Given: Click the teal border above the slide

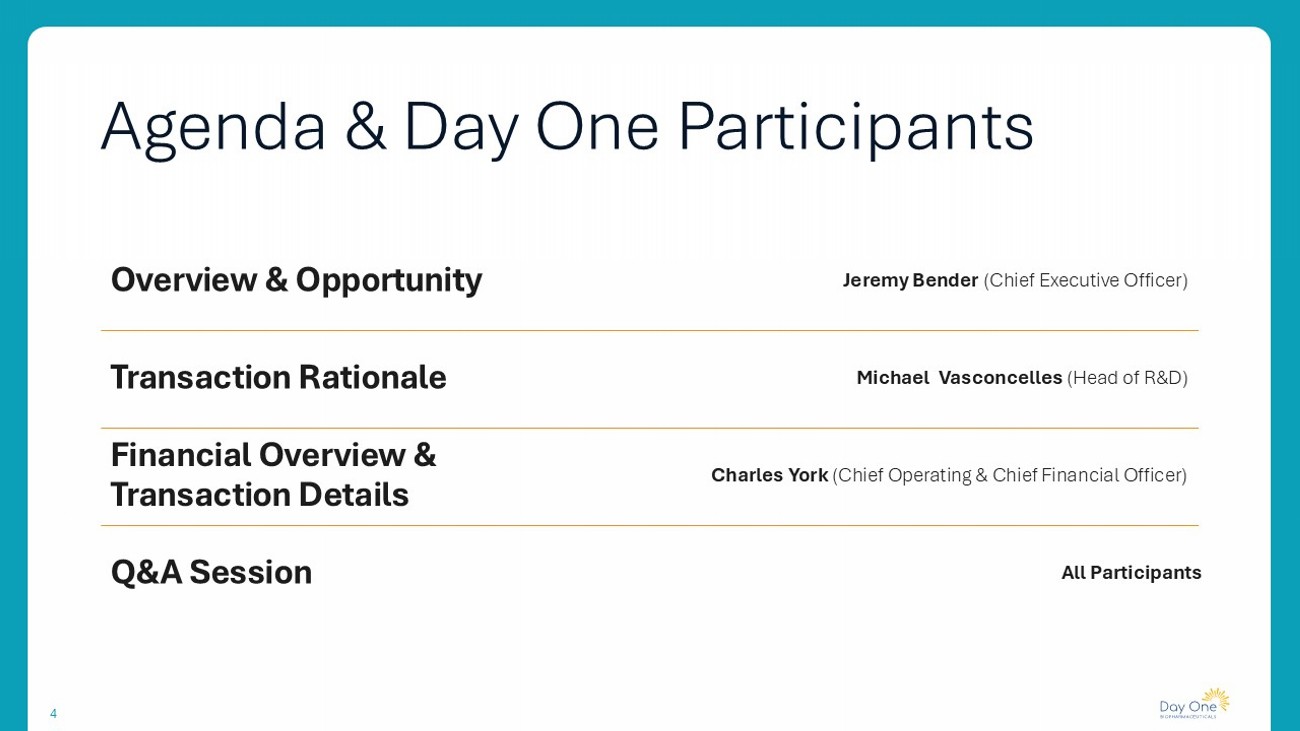Looking at the screenshot, I should (650, 12).
